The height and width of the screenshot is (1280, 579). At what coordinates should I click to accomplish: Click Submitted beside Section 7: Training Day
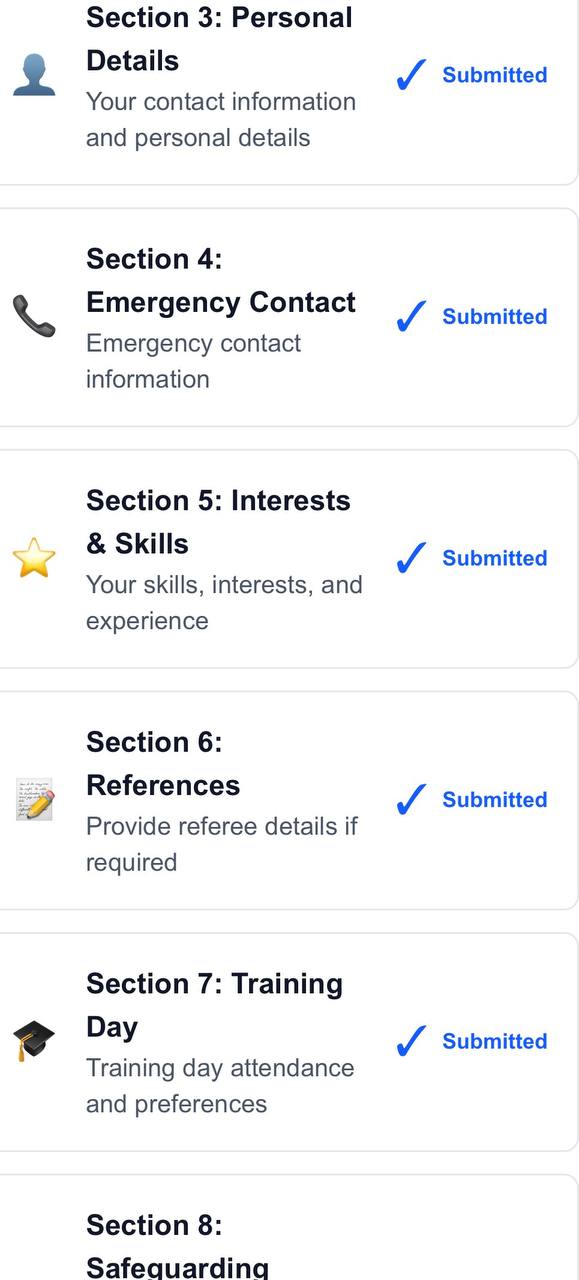pos(495,1041)
